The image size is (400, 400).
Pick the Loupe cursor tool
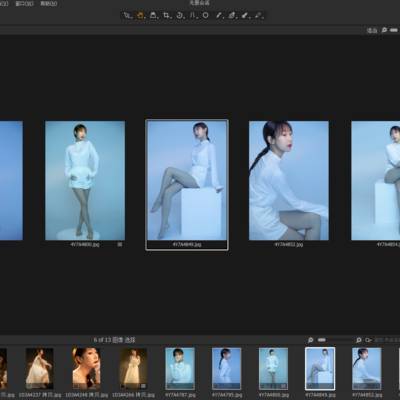coord(153,15)
